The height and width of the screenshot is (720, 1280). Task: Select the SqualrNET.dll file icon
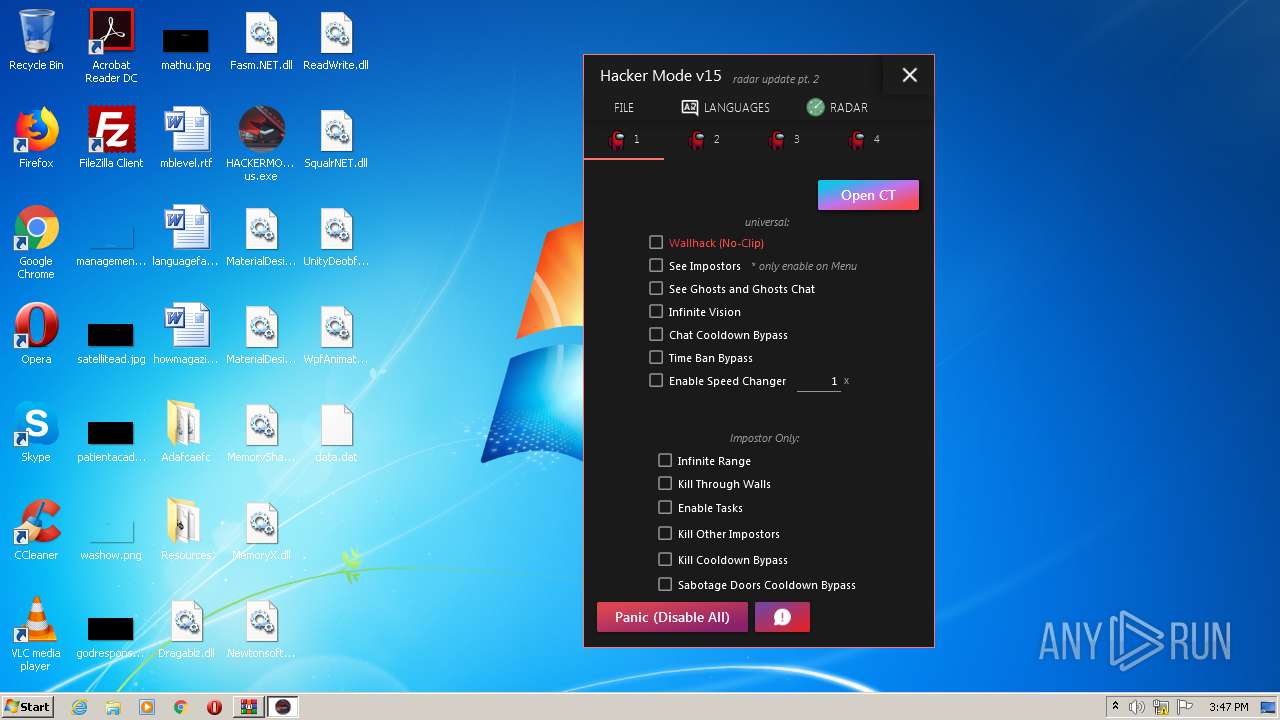[336, 138]
